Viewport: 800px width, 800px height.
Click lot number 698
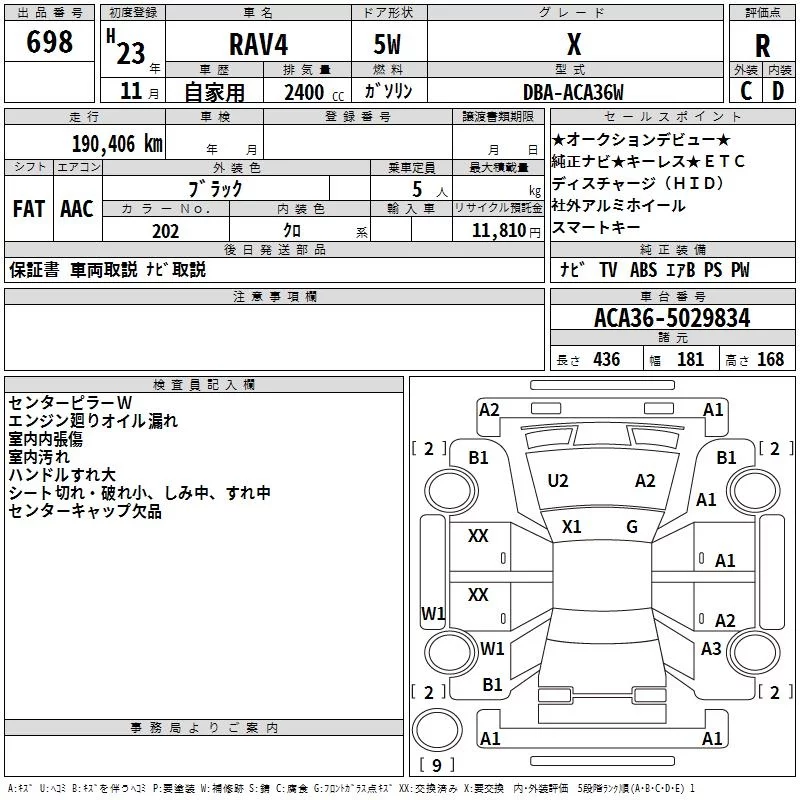pyautogui.click(x=49, y=41)
